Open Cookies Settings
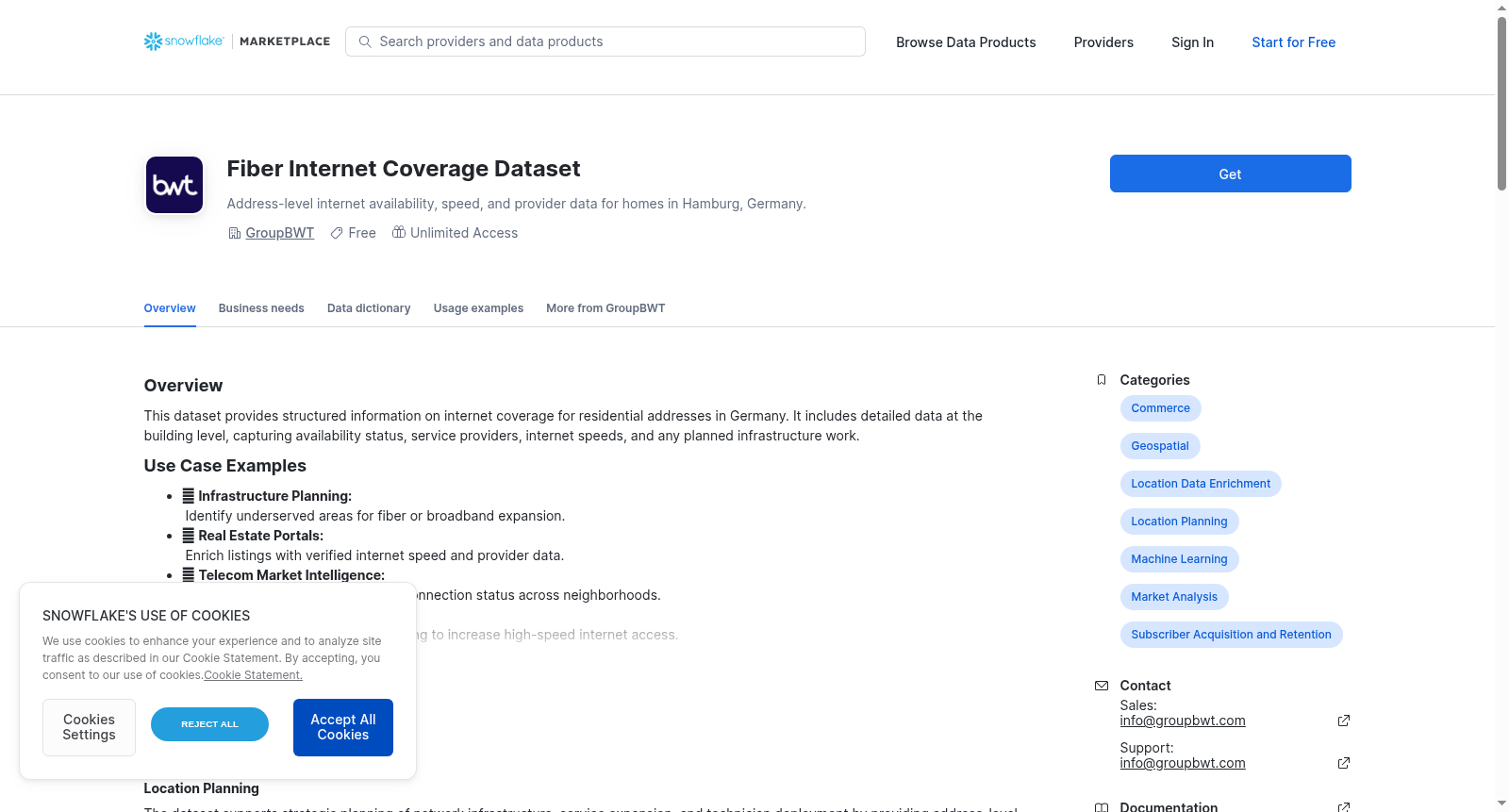The width and height of the screenshot is (1509, 812). (x=89, y=727)
